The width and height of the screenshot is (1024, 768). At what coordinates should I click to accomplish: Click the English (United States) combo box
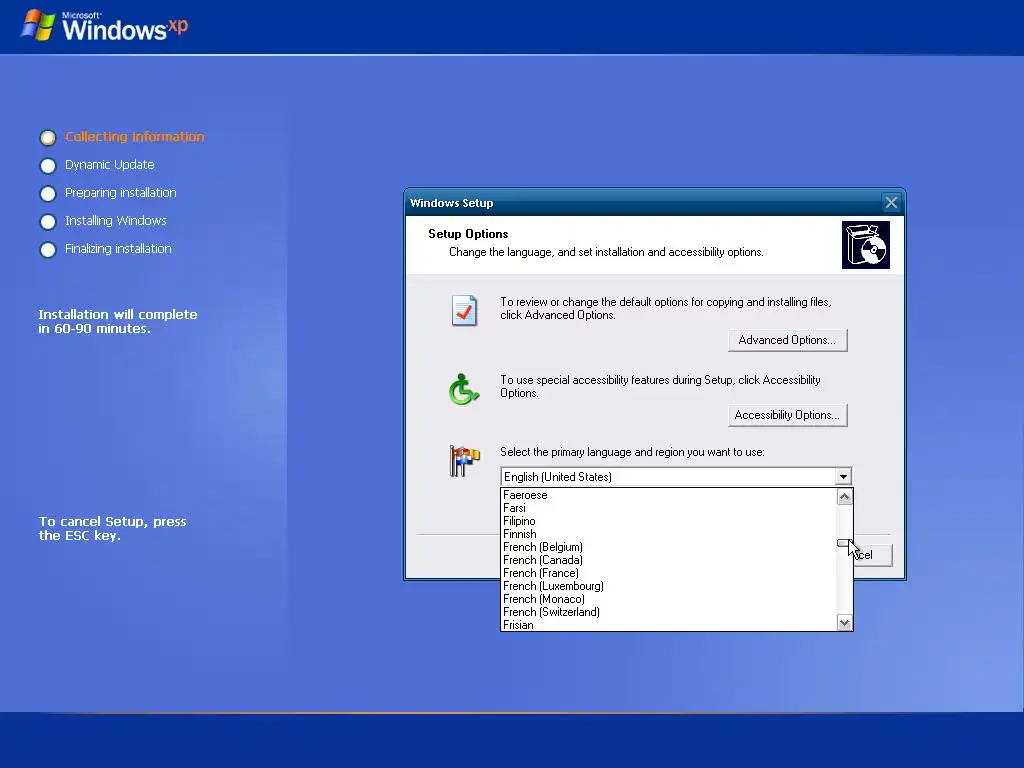[x=676, y=477]
